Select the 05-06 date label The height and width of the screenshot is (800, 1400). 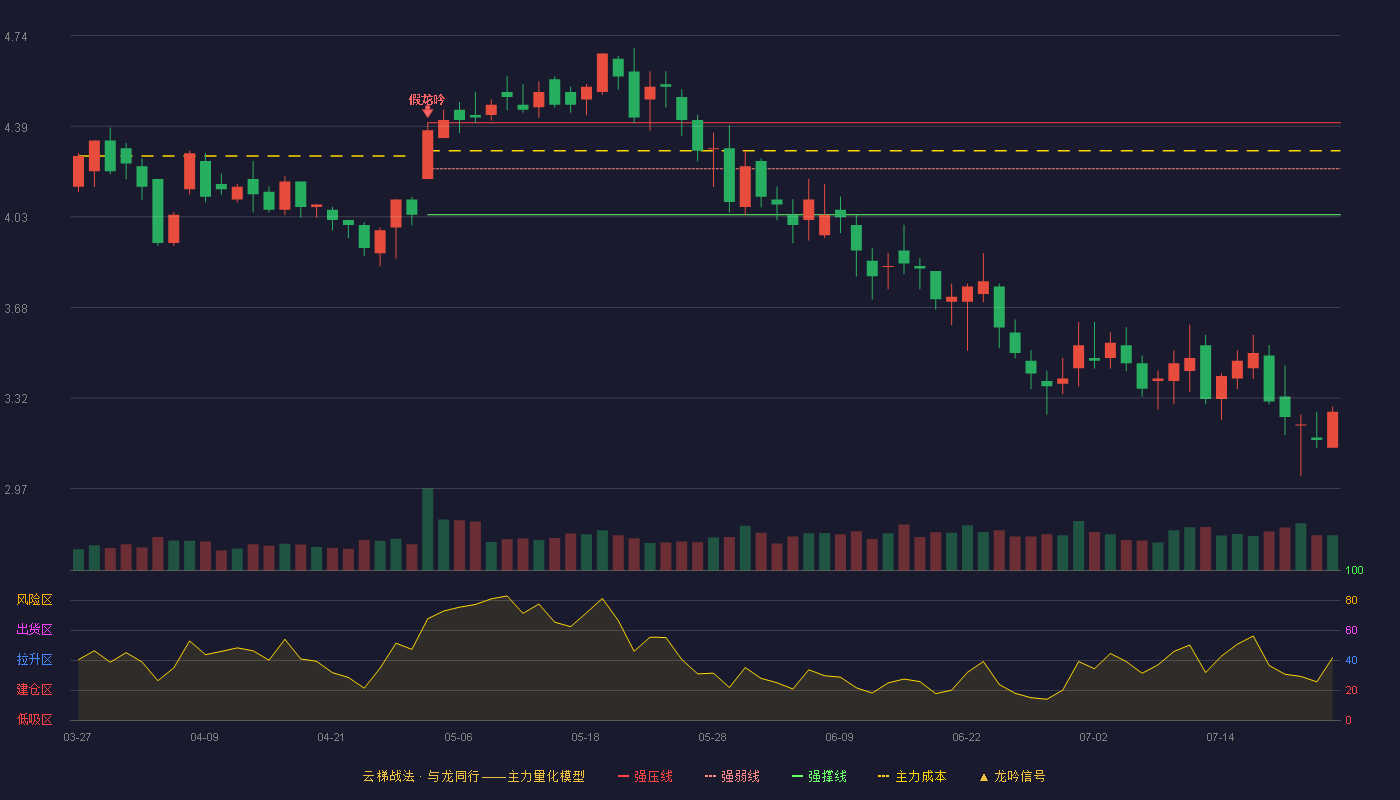458,737
